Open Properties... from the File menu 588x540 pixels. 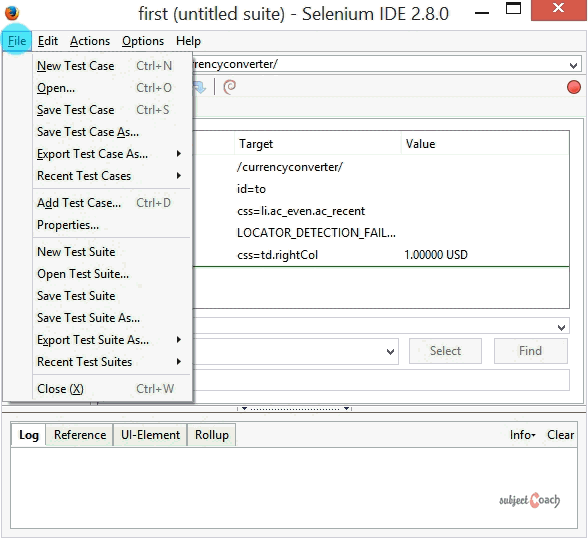[x=112, y=225]
